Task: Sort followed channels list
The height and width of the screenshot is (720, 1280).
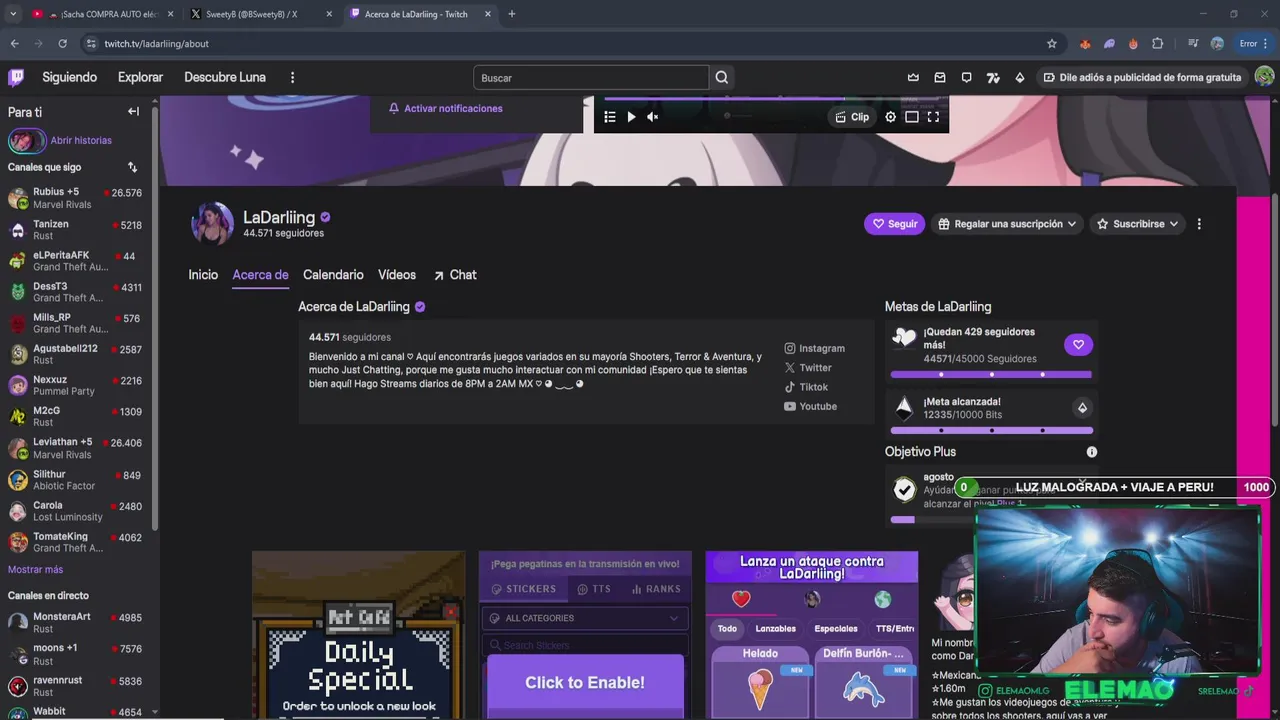Action: point(132,167)
